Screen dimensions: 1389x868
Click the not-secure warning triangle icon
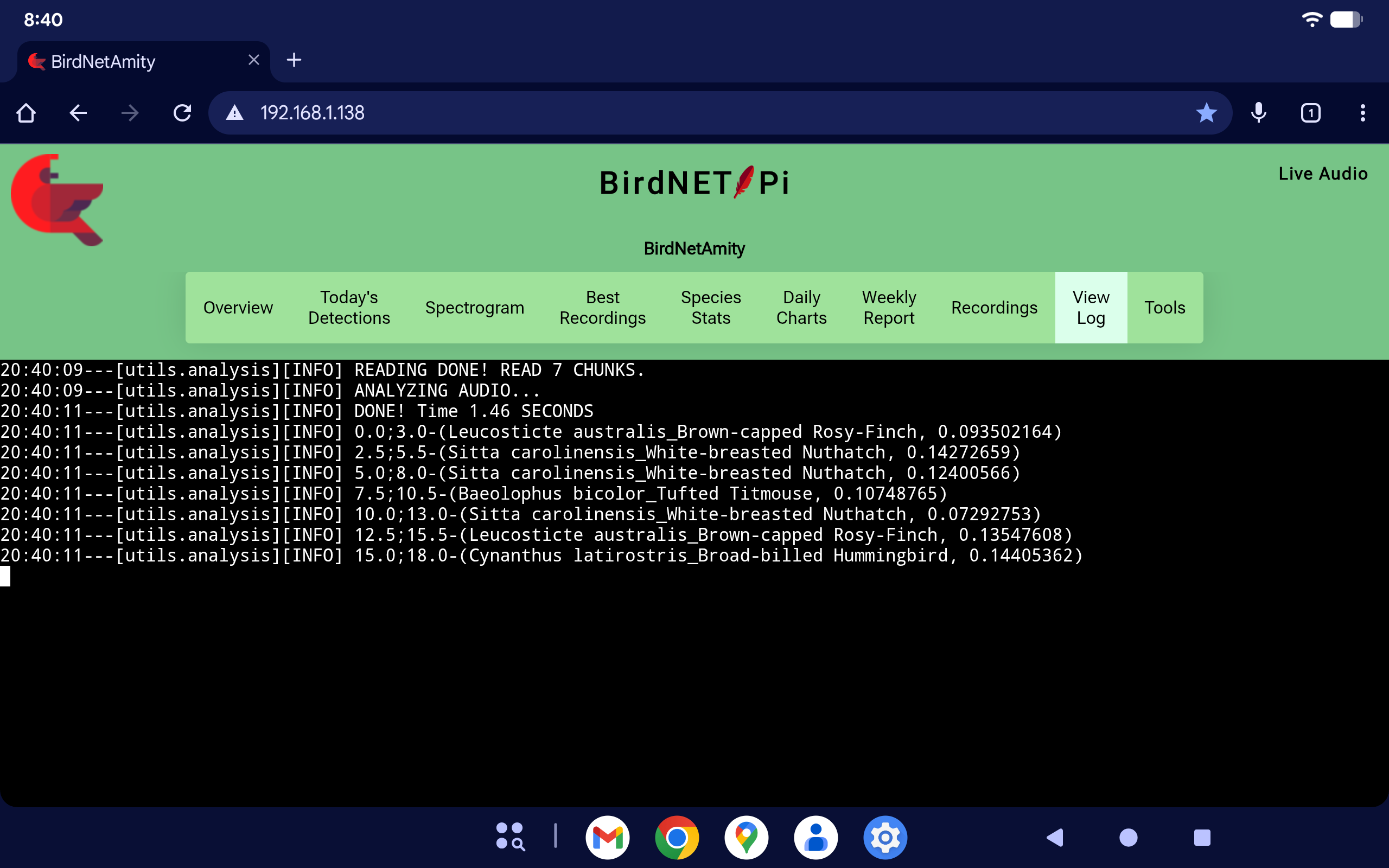click(x=234, y=112)
